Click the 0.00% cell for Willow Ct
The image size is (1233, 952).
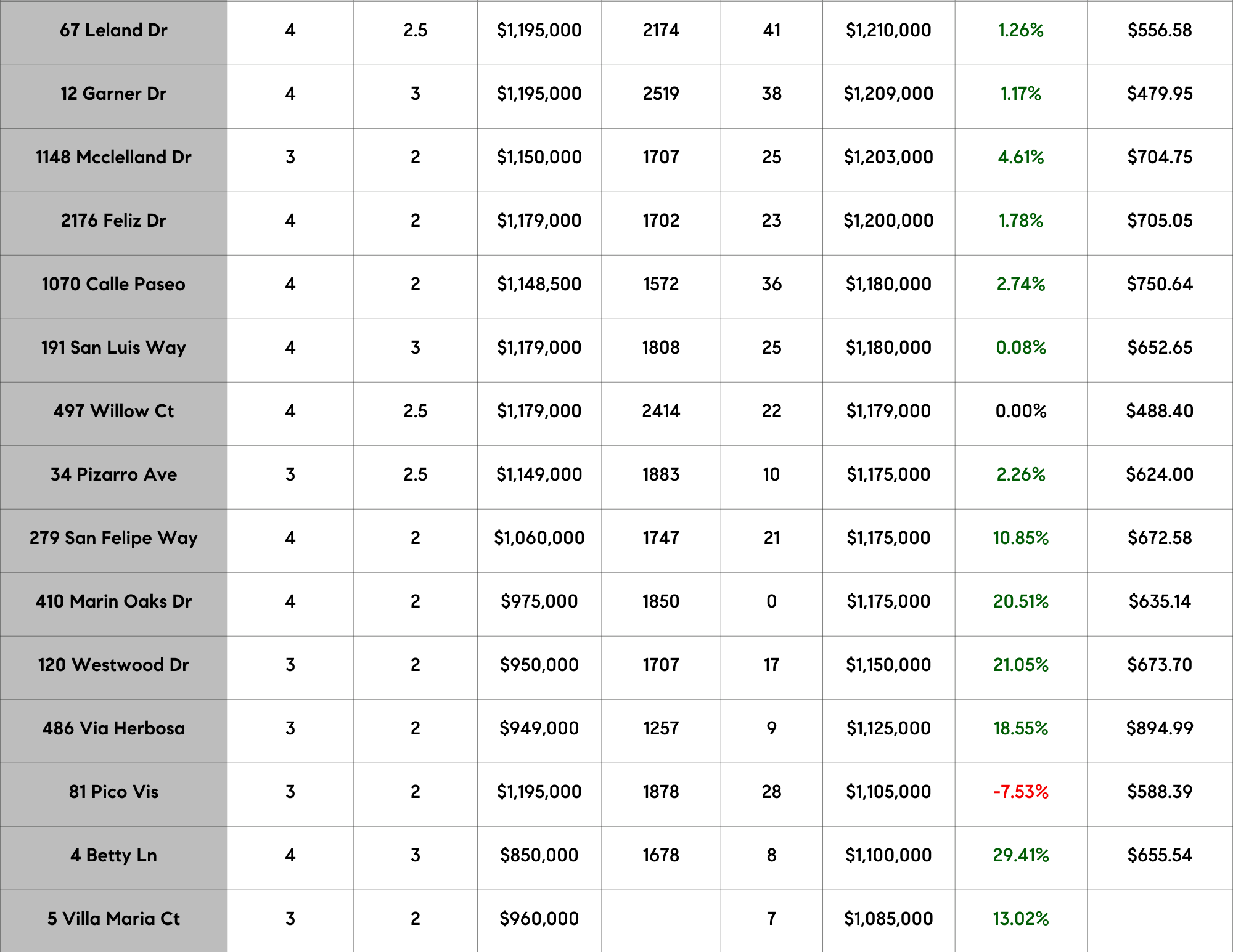1020,411
